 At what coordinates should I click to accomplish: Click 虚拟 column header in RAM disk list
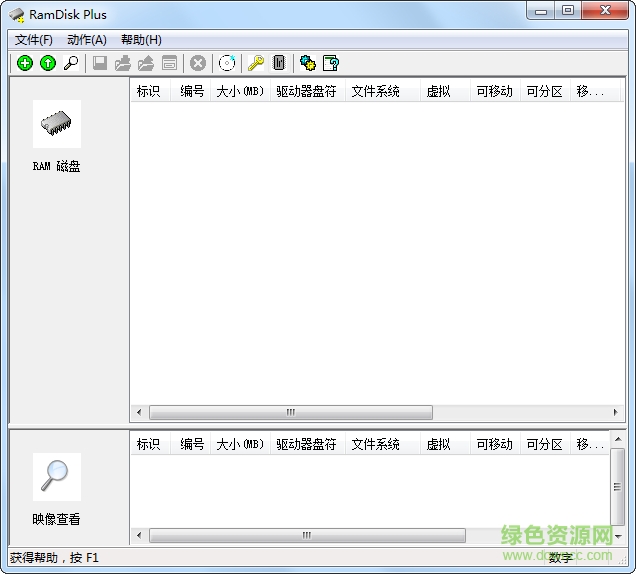[445, 91]
